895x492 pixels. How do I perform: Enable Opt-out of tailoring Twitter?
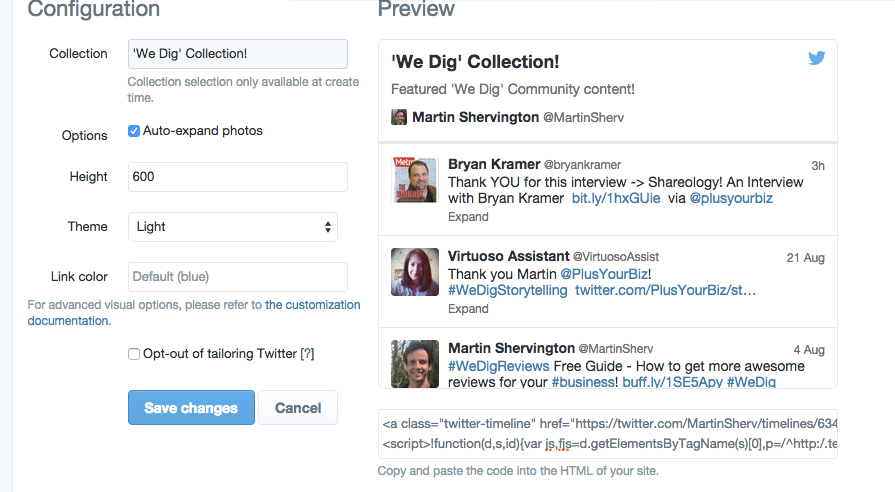coord(134,354)
